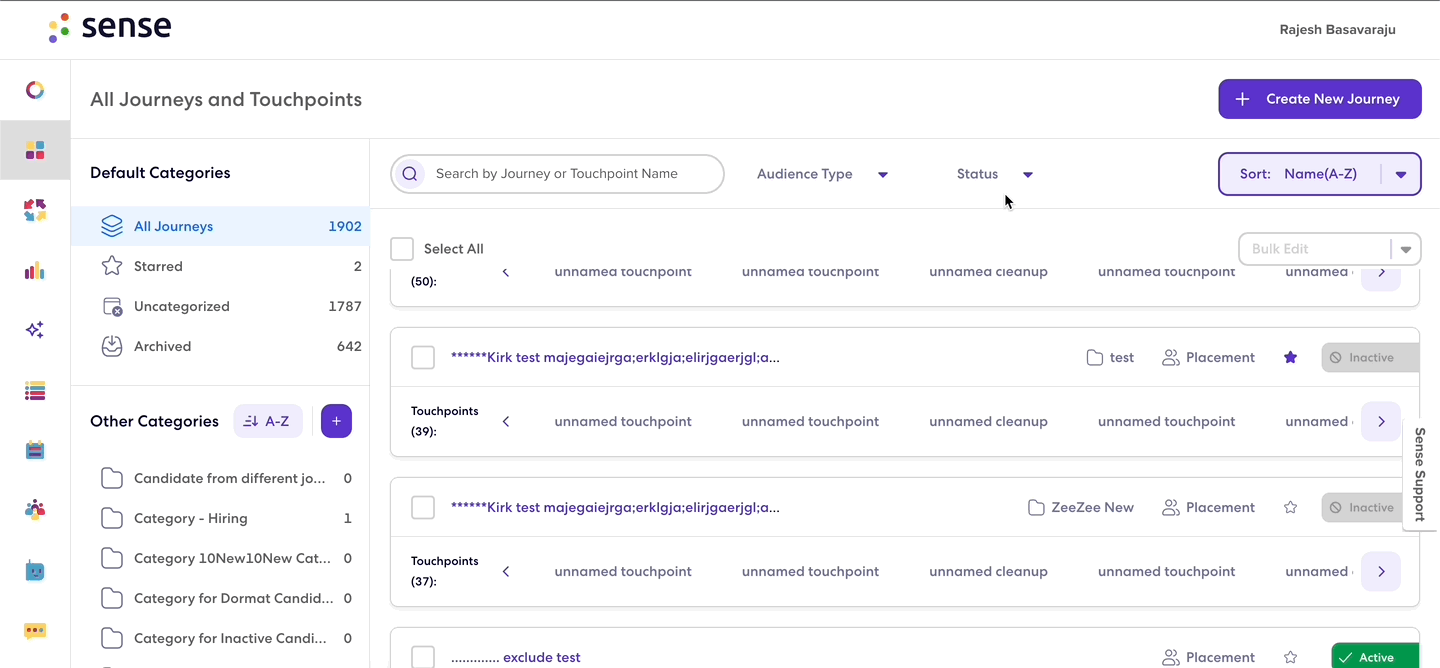Viewport: 1440px width, 668px height.
Task: Star the ZeeZee New journey
Action: (1290, 507)
